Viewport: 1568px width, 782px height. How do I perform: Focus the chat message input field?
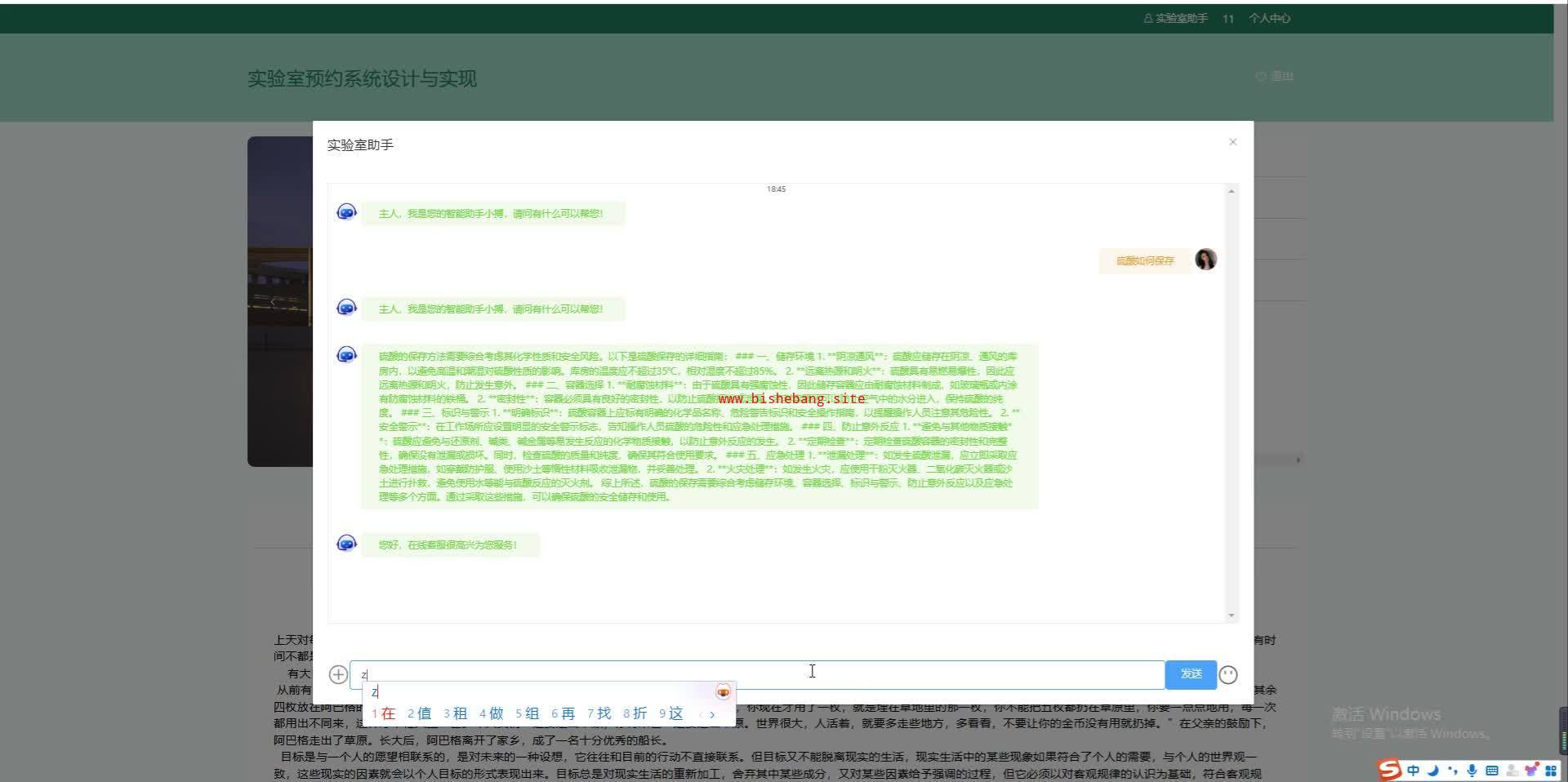click(757, 674)
